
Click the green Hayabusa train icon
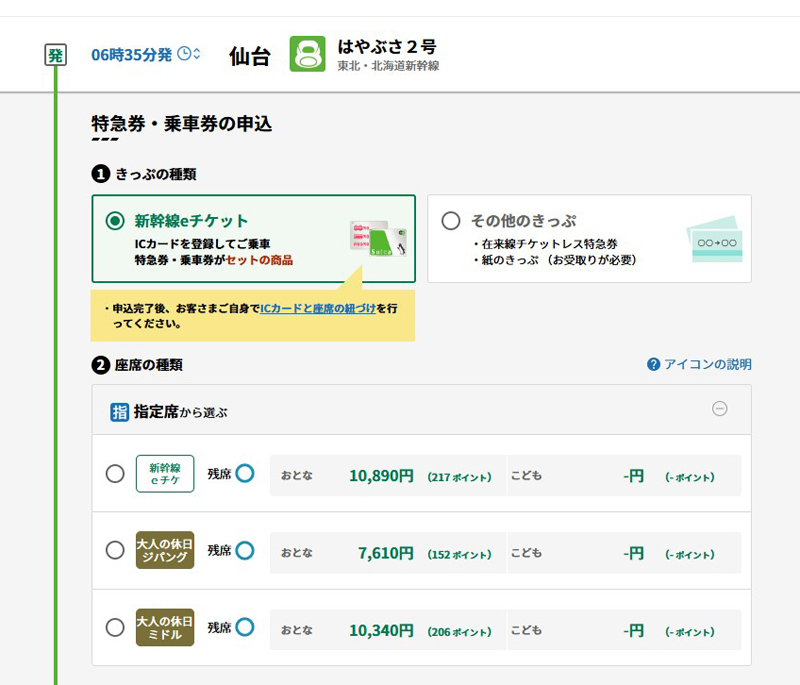point(307,54)
